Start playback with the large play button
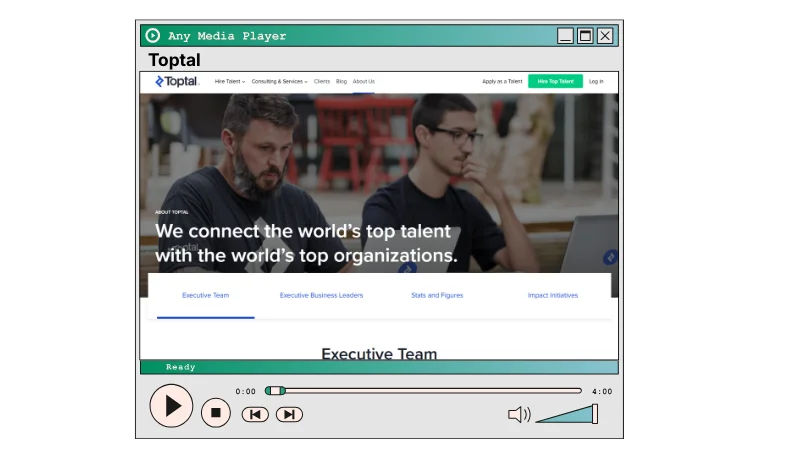Viewport: 800px width, 450px height. (171, 406)
